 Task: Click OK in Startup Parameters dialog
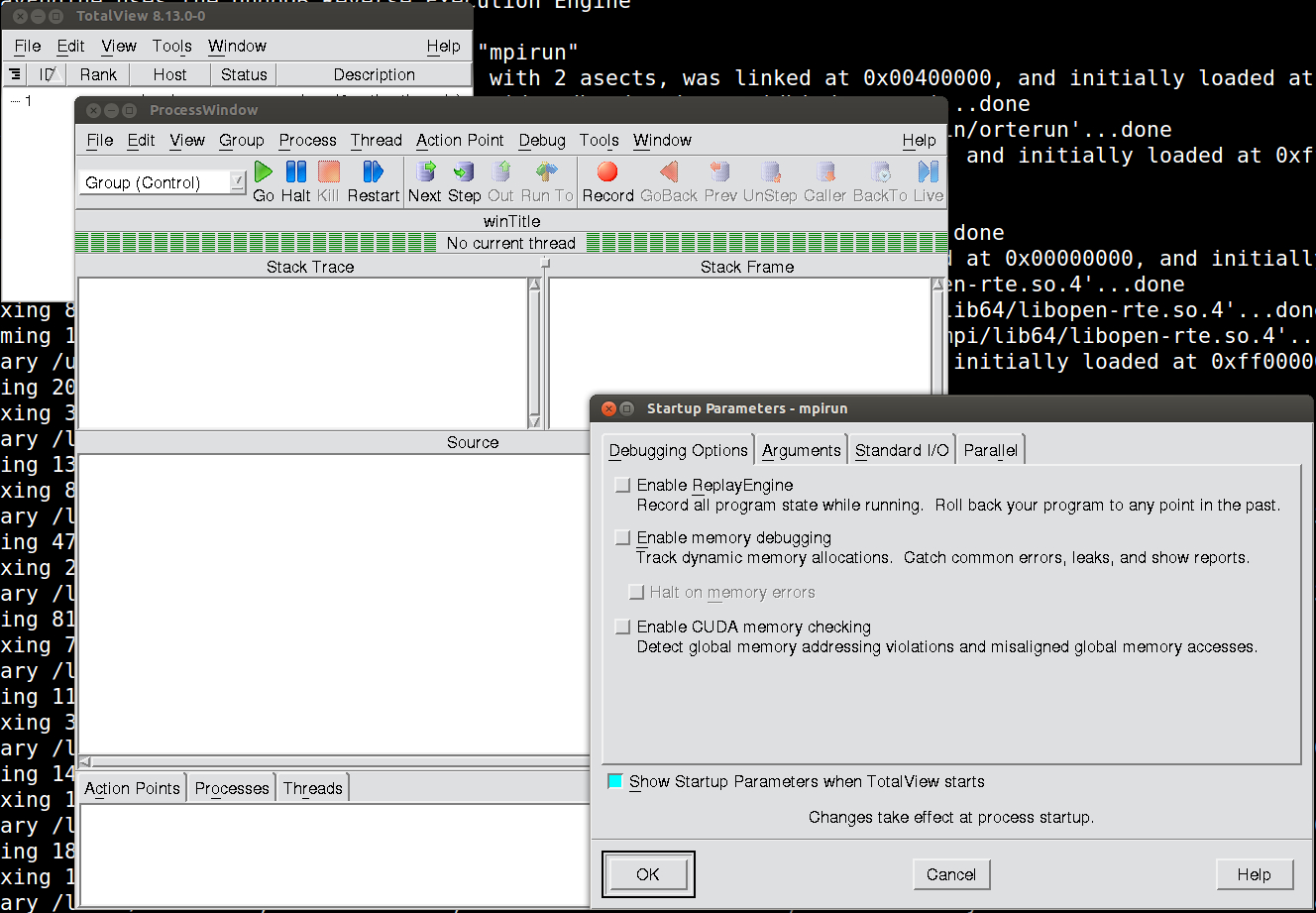pyautogui.click(x=648, y=873)
